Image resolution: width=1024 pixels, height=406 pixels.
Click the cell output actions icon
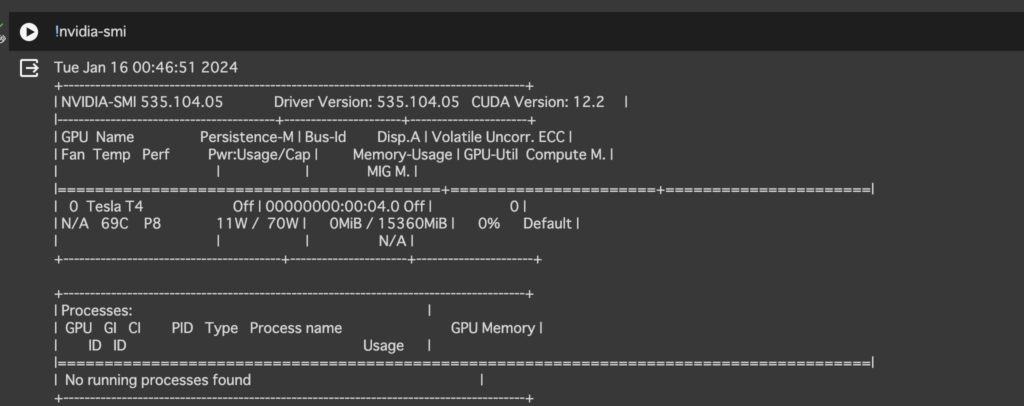pyautogui.click(x=30, y=68)
